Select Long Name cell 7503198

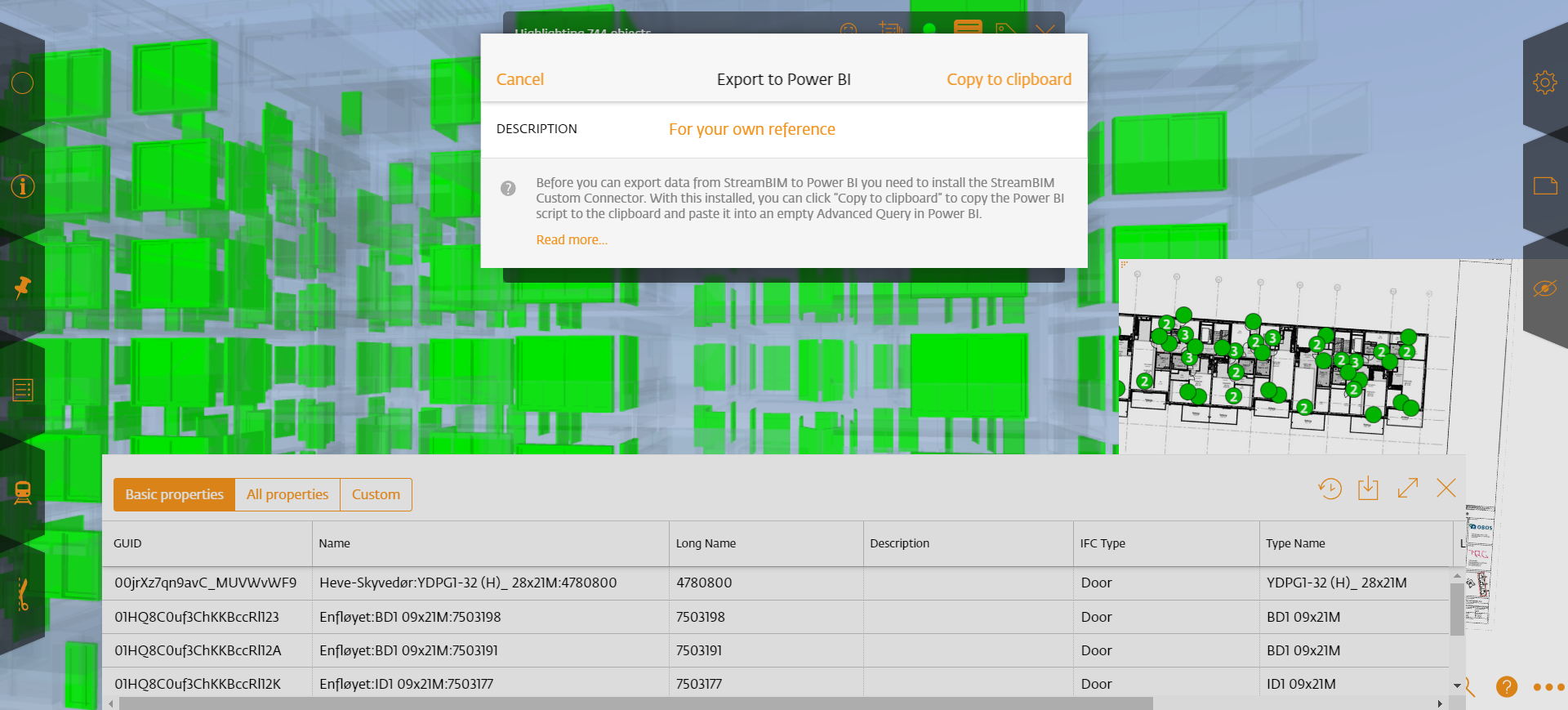tap(701, 618)
